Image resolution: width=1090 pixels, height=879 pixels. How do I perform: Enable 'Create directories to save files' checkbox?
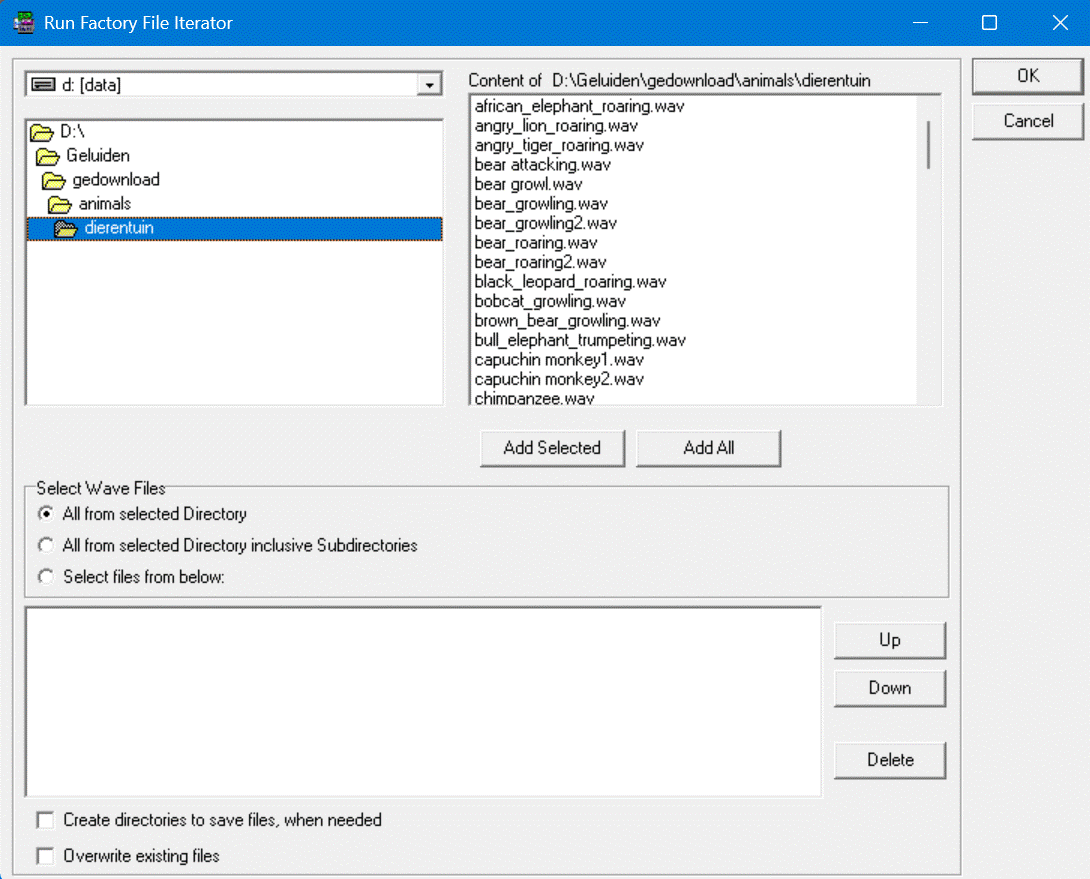(45, 820)
